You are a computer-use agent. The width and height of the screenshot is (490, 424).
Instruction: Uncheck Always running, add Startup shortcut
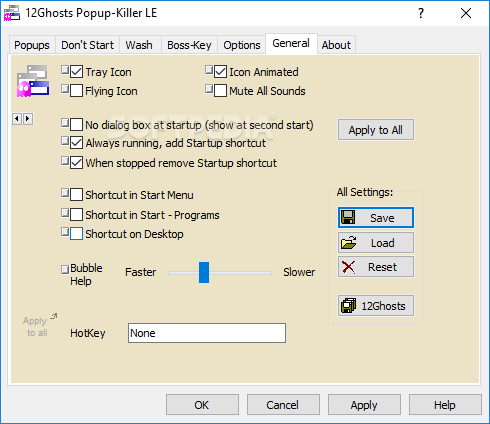[x=77, y=143]
